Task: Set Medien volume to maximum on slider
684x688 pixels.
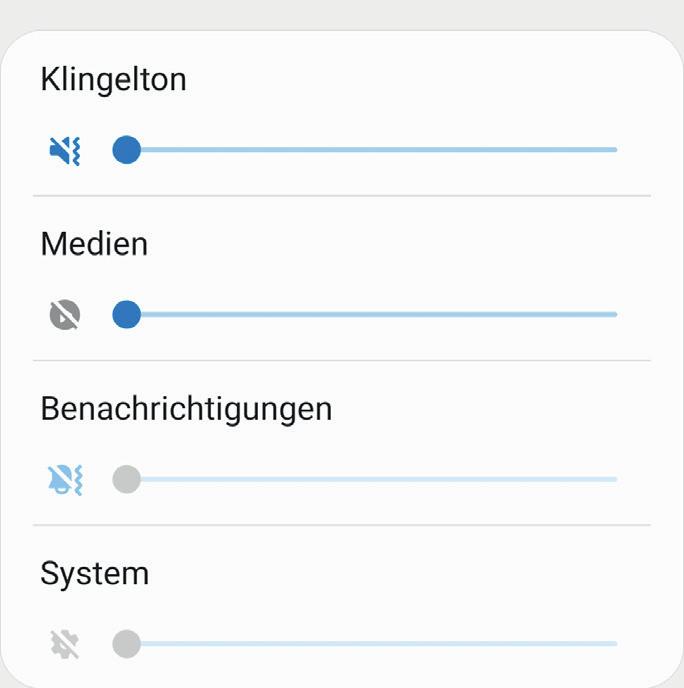Action: pyautogui.click(x=615, y=314)
